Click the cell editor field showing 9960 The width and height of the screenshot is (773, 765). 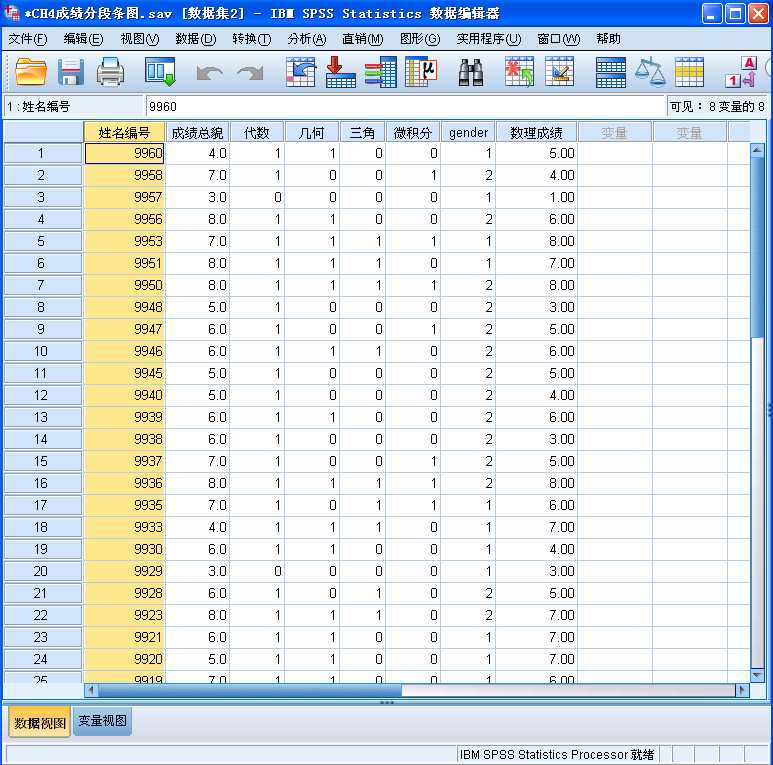click(405, 106)
